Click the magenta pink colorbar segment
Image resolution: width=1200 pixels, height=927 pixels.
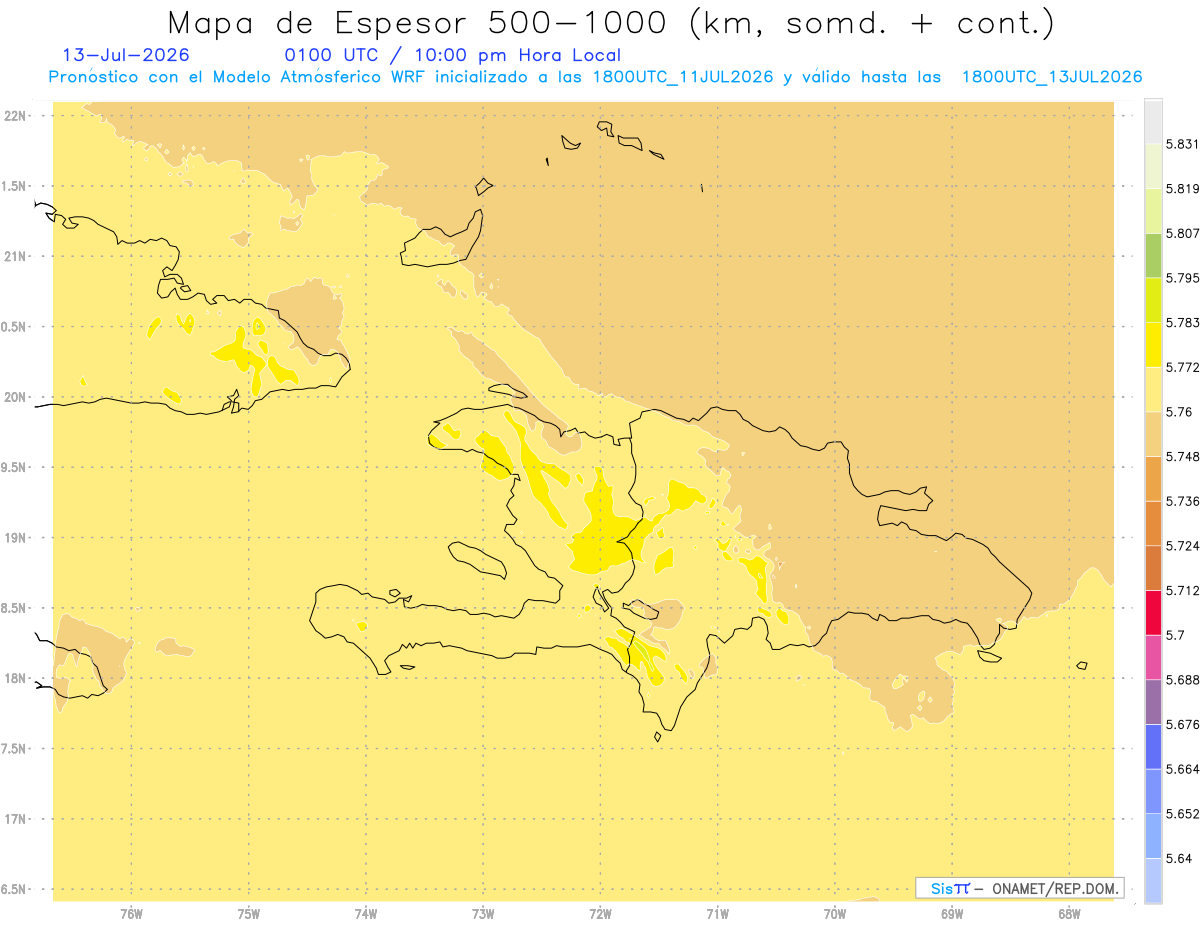click(1153, 656)
